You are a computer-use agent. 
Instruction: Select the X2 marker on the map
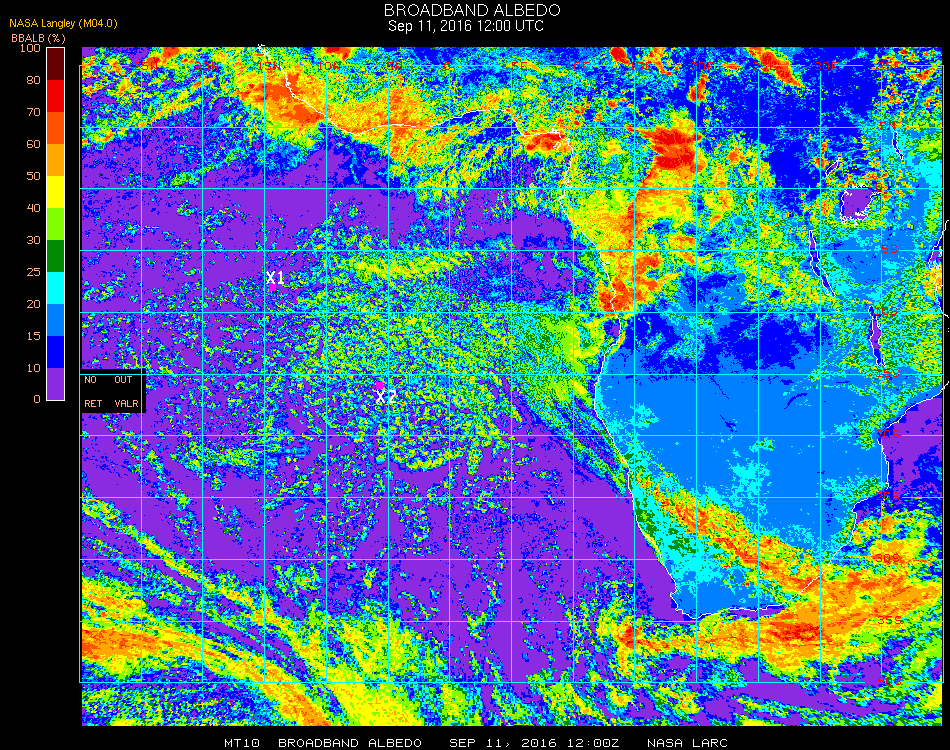point(386,397)
